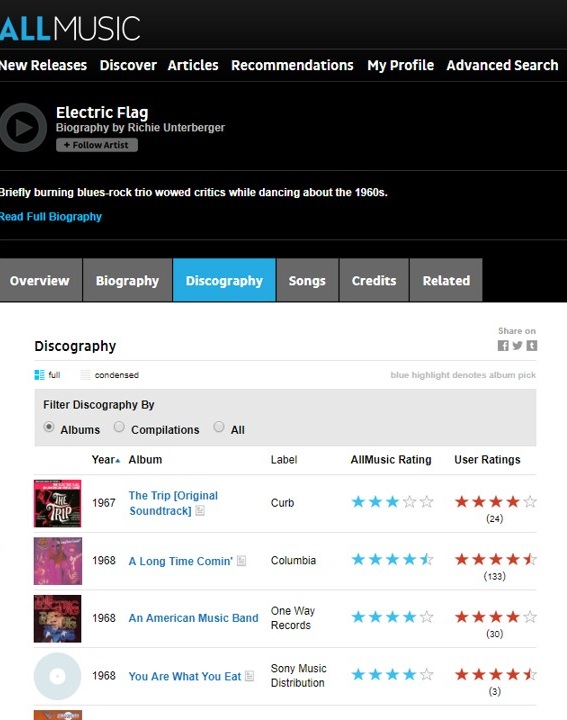Click the Electric Flag artist name

[x=102, y=112]
